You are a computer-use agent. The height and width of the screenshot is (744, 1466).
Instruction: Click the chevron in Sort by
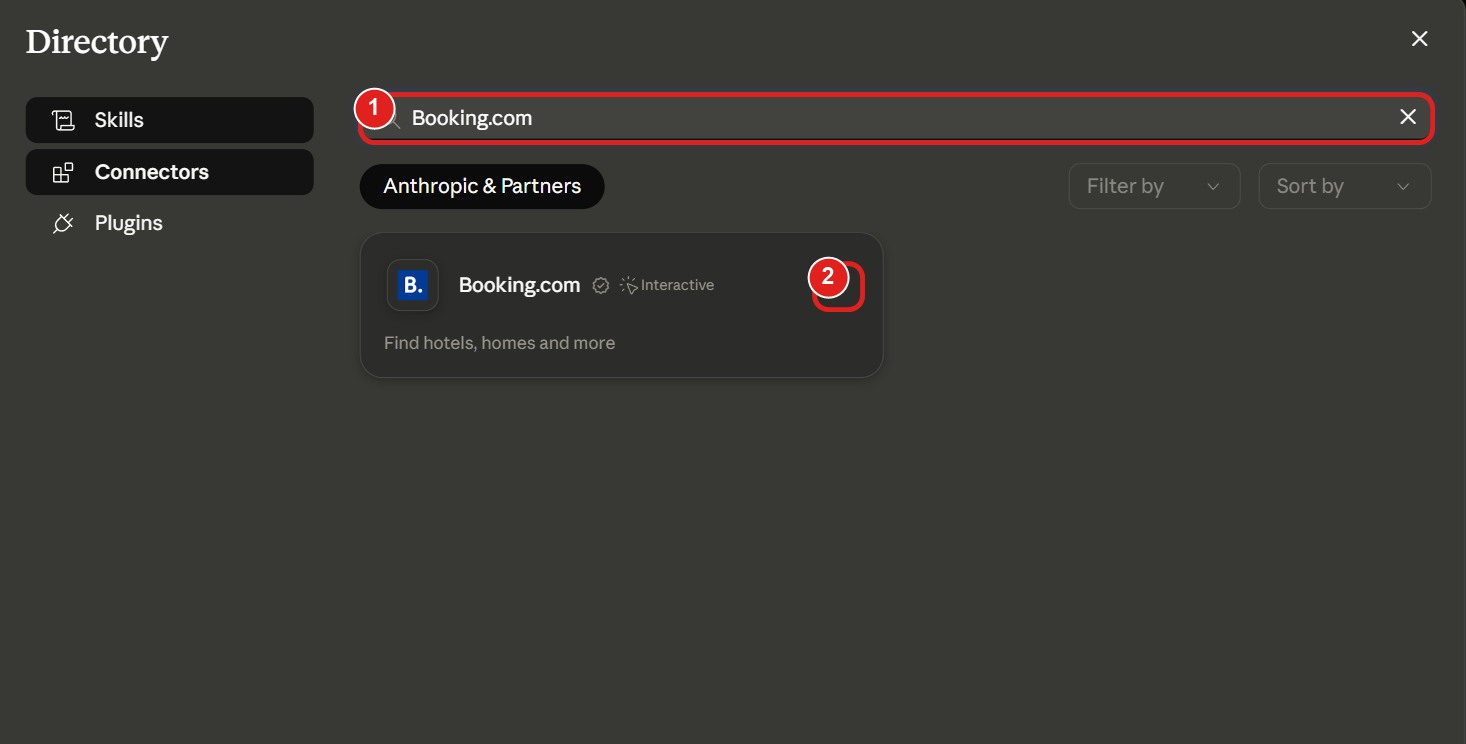click(x=1403, y=187)
